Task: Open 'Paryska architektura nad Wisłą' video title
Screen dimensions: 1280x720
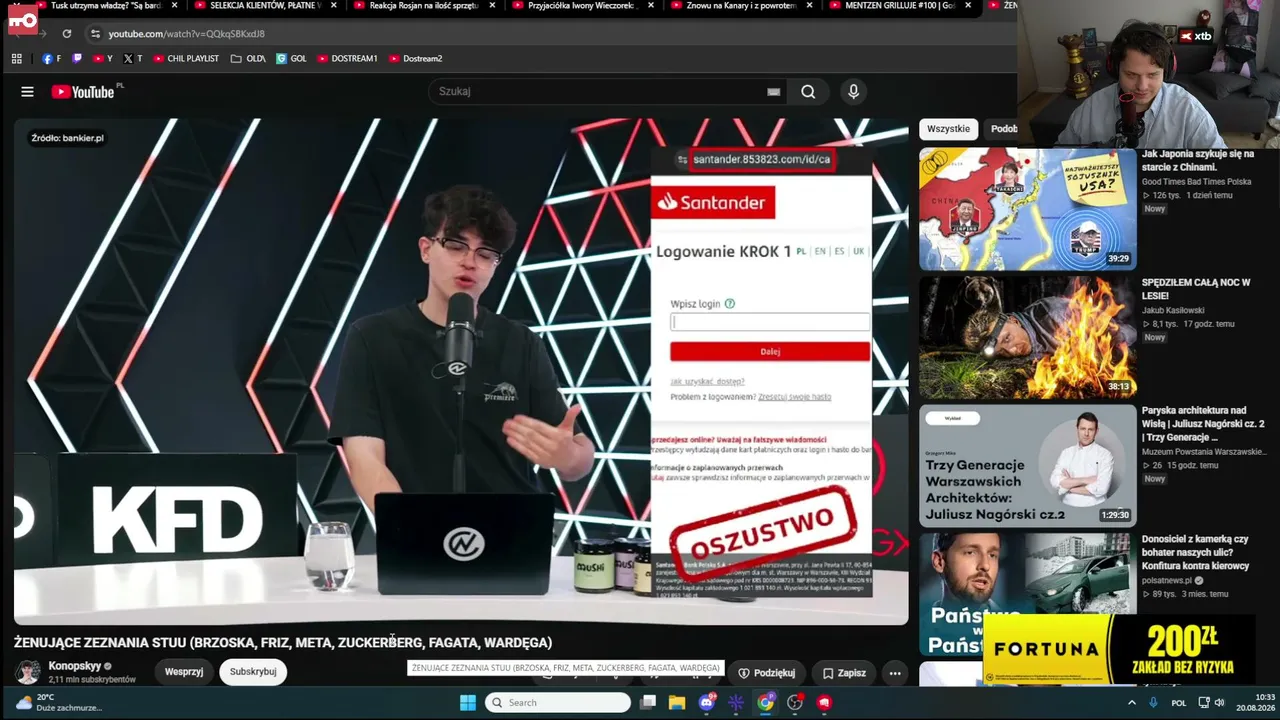Action: pyautogui.click(x=1203, y=424)
